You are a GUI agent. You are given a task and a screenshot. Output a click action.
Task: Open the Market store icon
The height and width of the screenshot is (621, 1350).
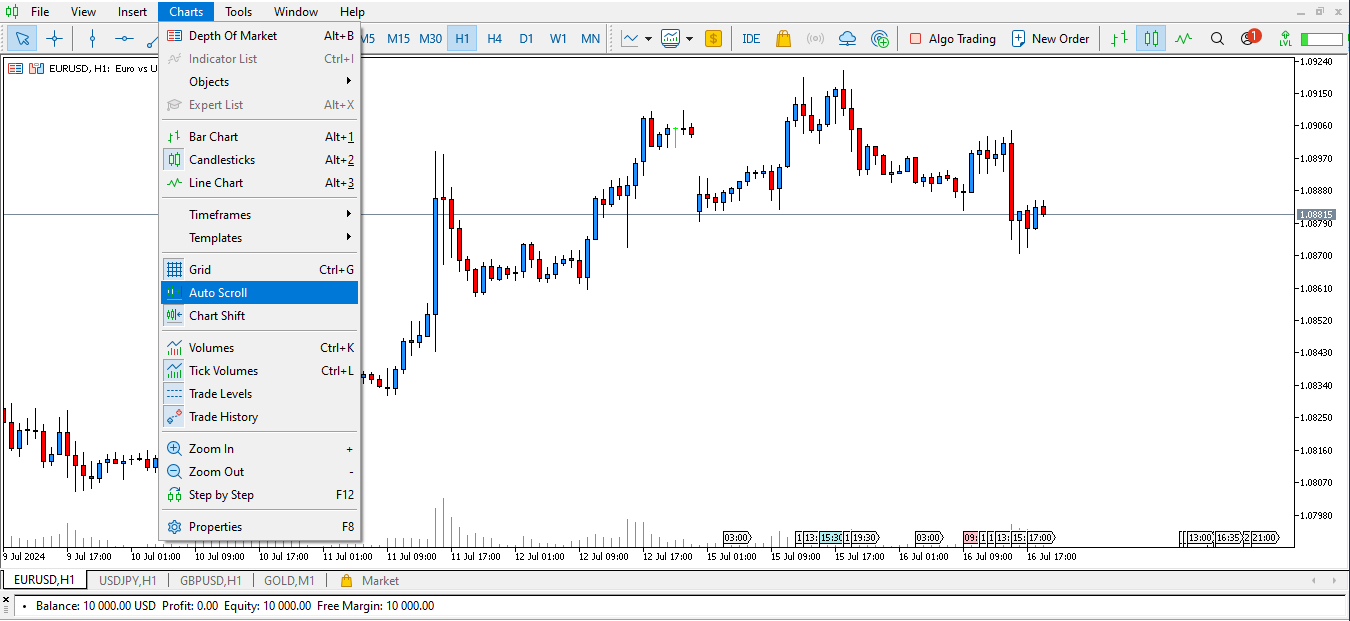[x=783, y=38]
